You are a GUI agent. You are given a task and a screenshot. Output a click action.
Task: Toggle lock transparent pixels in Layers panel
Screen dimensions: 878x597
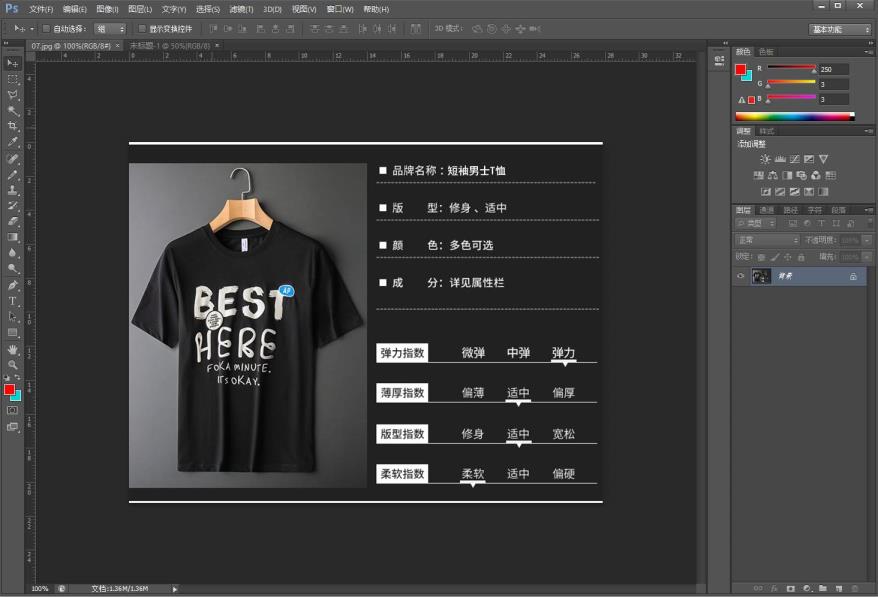(x=761, y=257)
